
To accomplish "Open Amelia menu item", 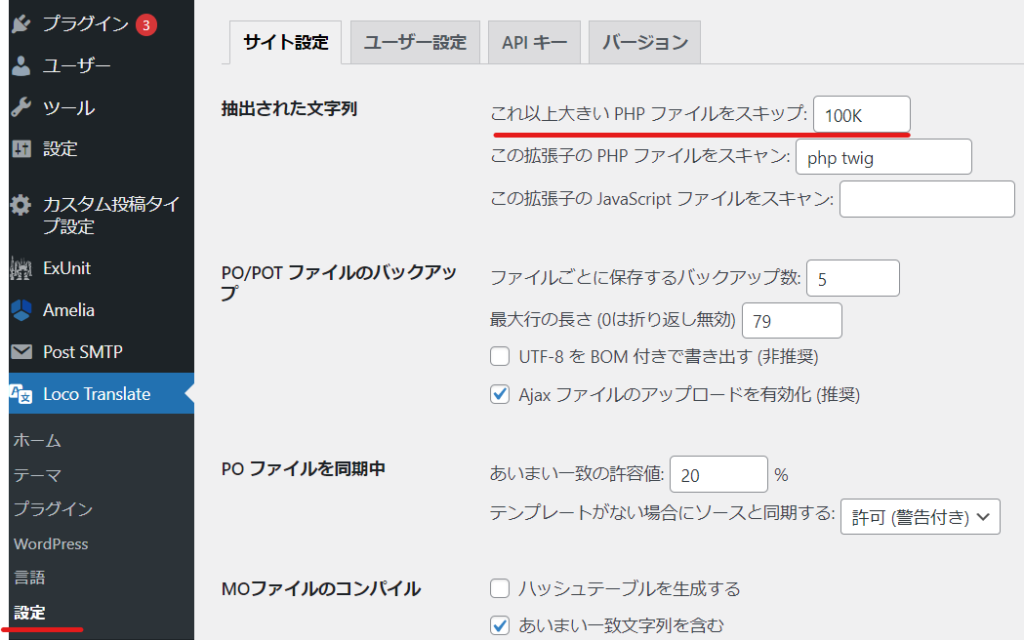I will [69, 310].
